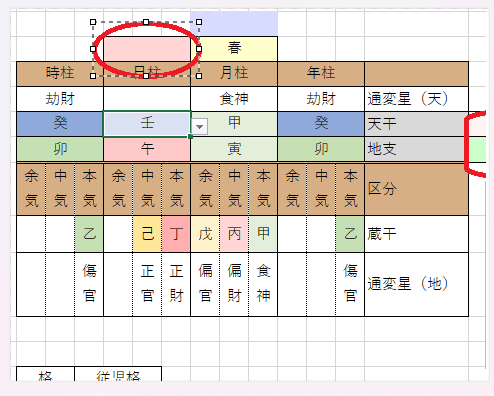This screenshot has height=396, width=494.
Task: Select the 蔵干 label cell
Action: 417,234
